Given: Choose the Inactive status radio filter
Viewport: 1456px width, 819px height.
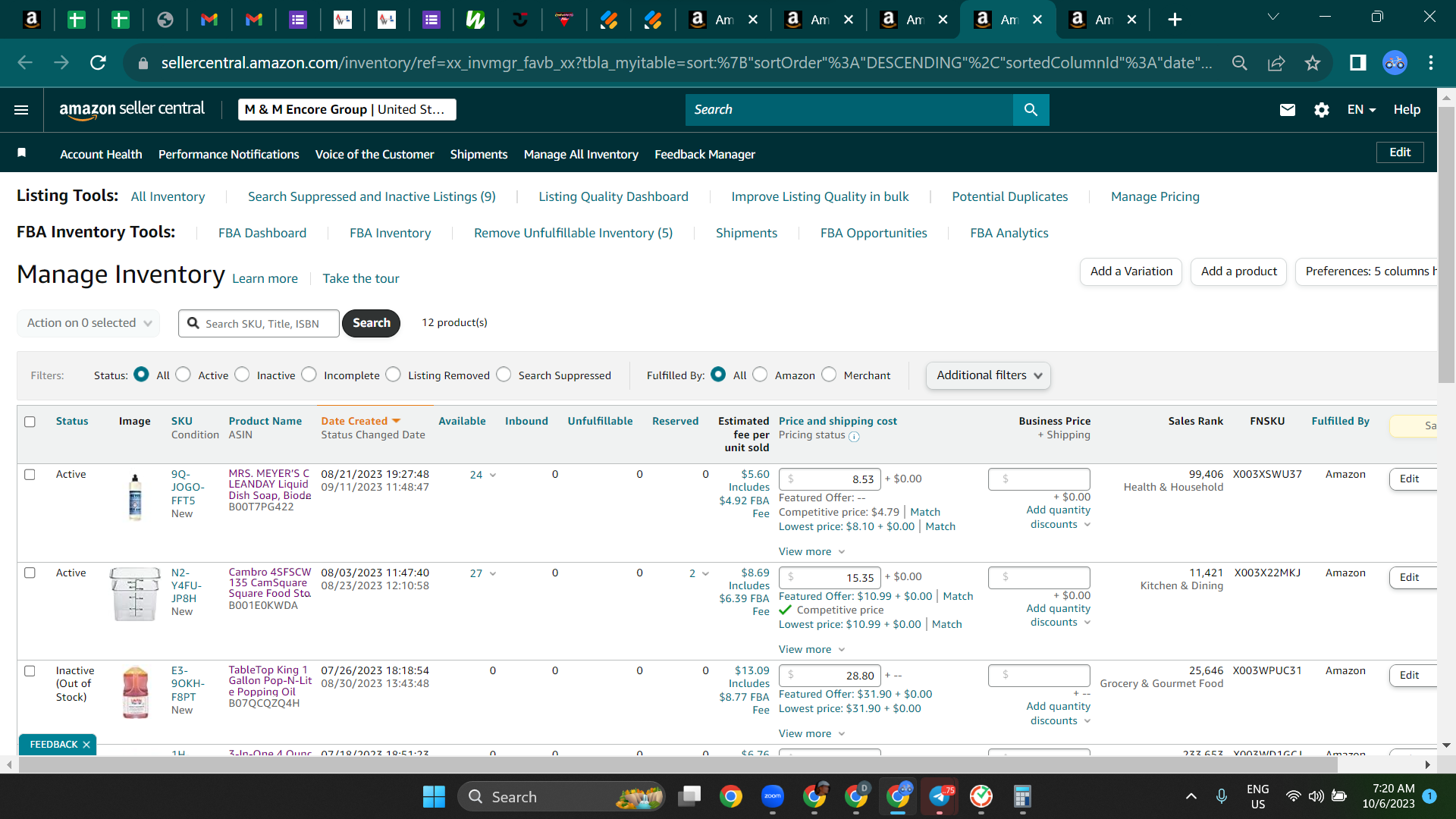Looking at the screenshot, I should coord(242,375).
